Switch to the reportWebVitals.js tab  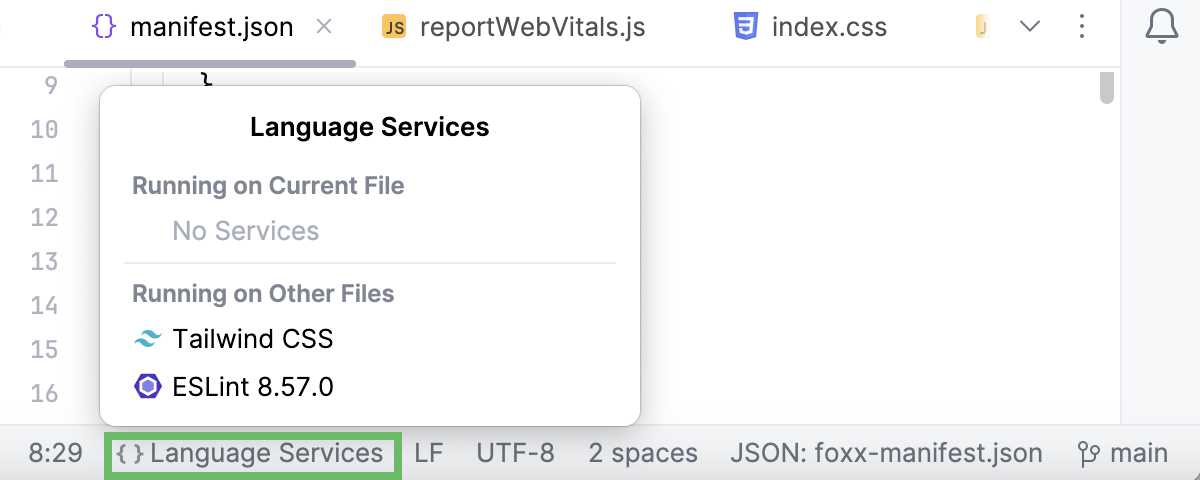click(532, 27)
